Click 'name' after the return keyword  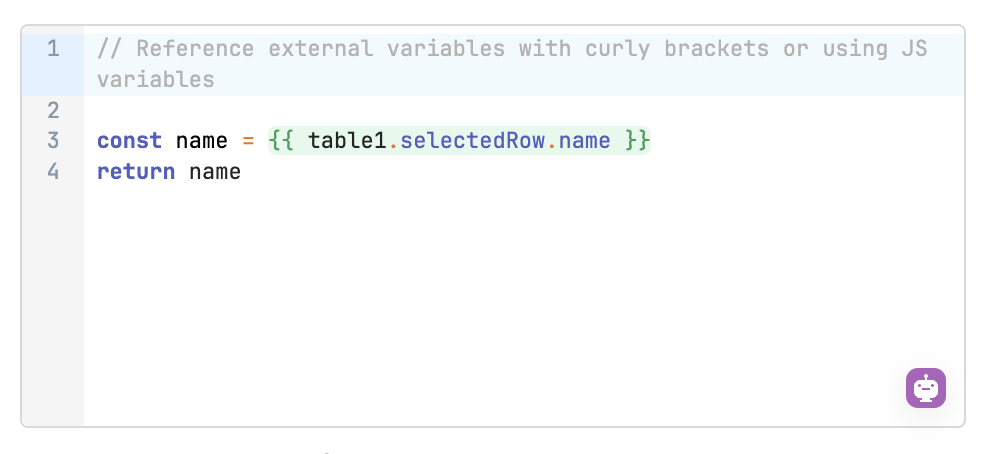[x=215, y=171]
